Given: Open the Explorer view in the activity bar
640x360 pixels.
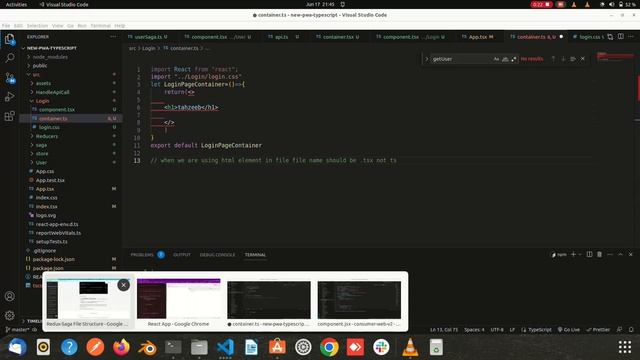Looking at the screenshot, I should click(x=9, y=40).
